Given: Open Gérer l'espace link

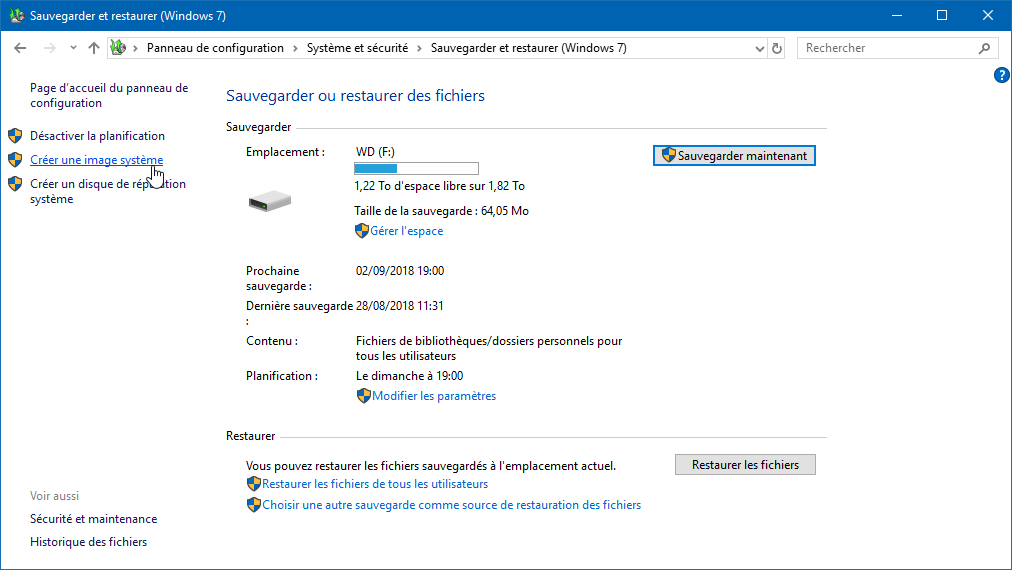Looking at the screenshot, I should click(407, 230).
